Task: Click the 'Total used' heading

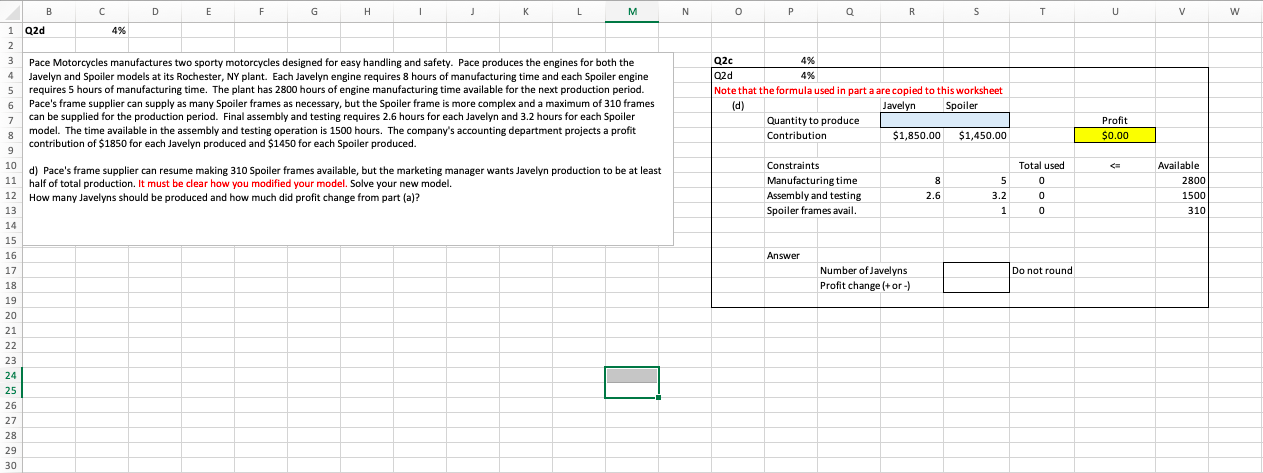Action: coord(1042,165)
